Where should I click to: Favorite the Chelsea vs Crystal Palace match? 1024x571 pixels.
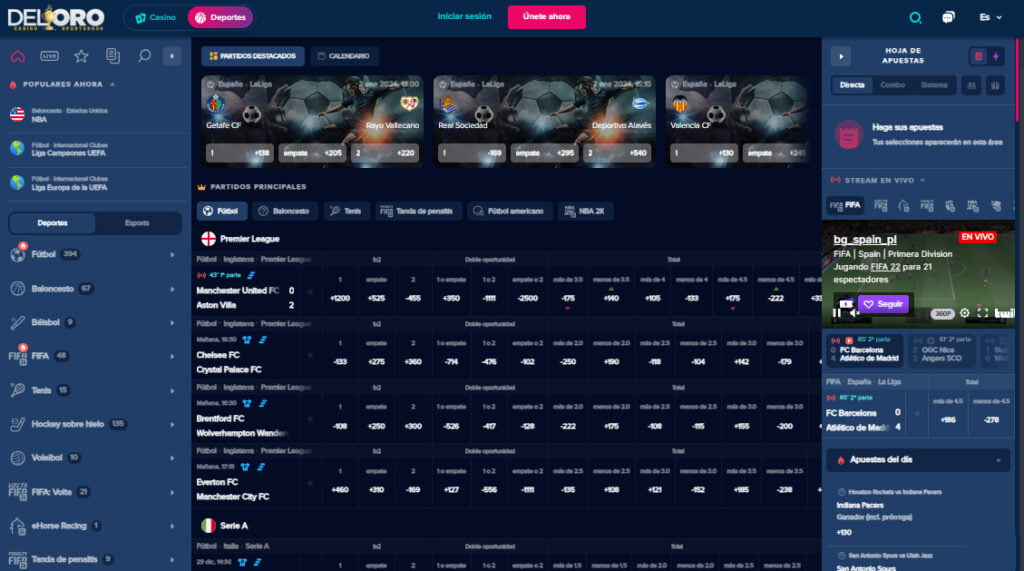coord(310,355)
